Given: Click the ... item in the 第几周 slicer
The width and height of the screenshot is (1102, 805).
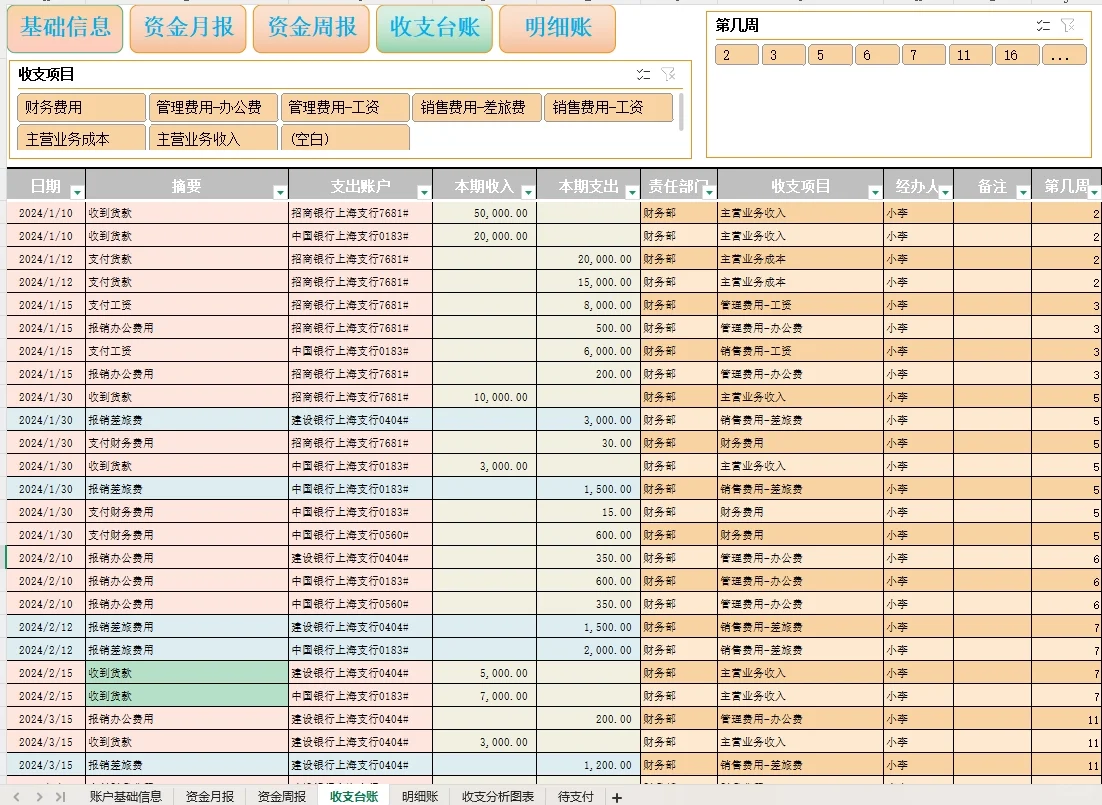Looking at the screenshot, I should pos(1064,55).
